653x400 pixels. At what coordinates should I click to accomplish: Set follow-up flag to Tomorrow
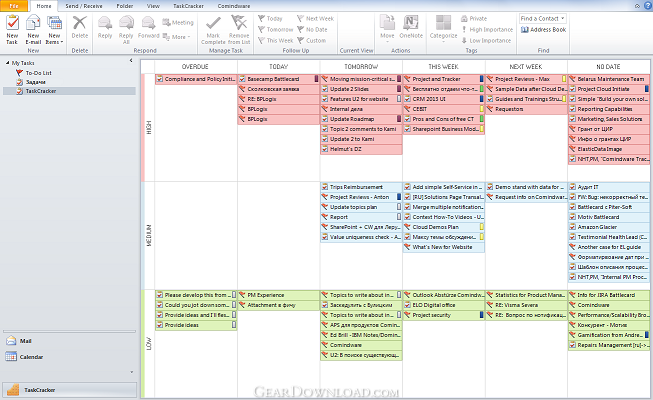275,30
